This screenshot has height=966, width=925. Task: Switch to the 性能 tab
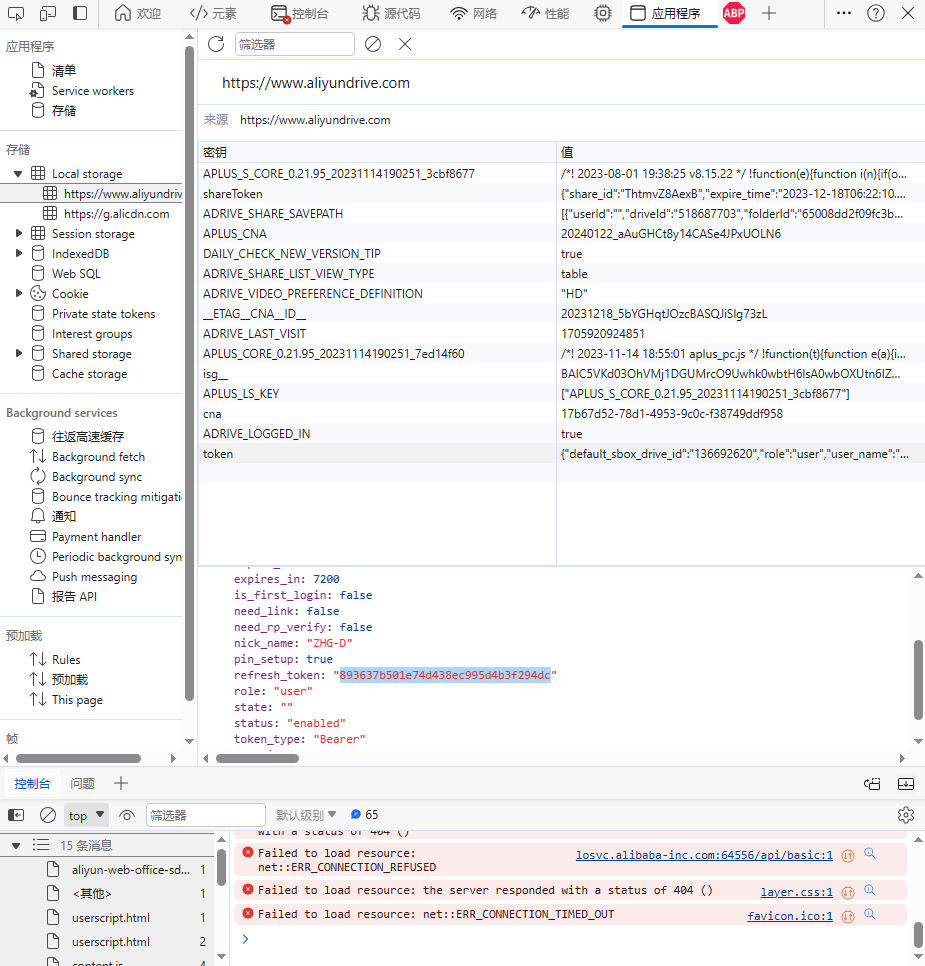point(545,14)
